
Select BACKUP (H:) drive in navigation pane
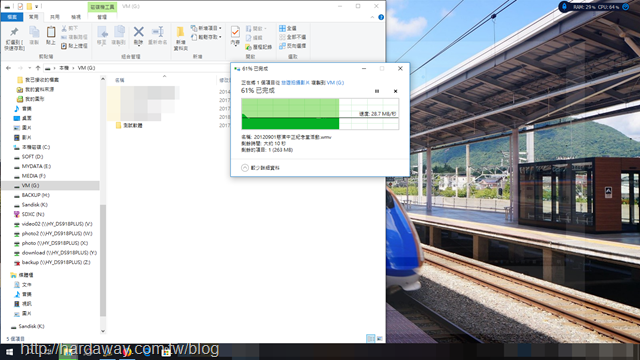pos(36,195)
